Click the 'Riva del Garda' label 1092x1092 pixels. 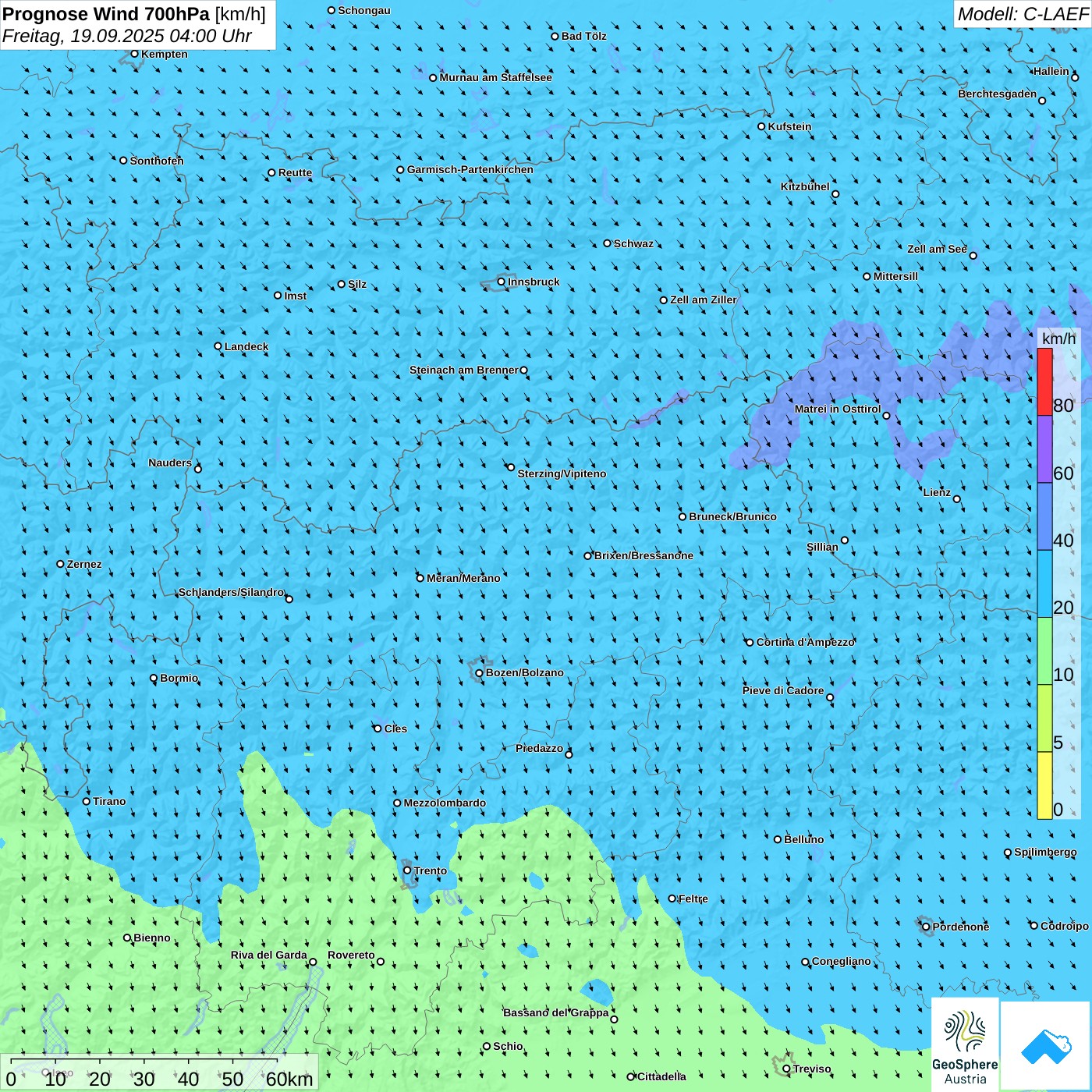[x=269, y=955]
